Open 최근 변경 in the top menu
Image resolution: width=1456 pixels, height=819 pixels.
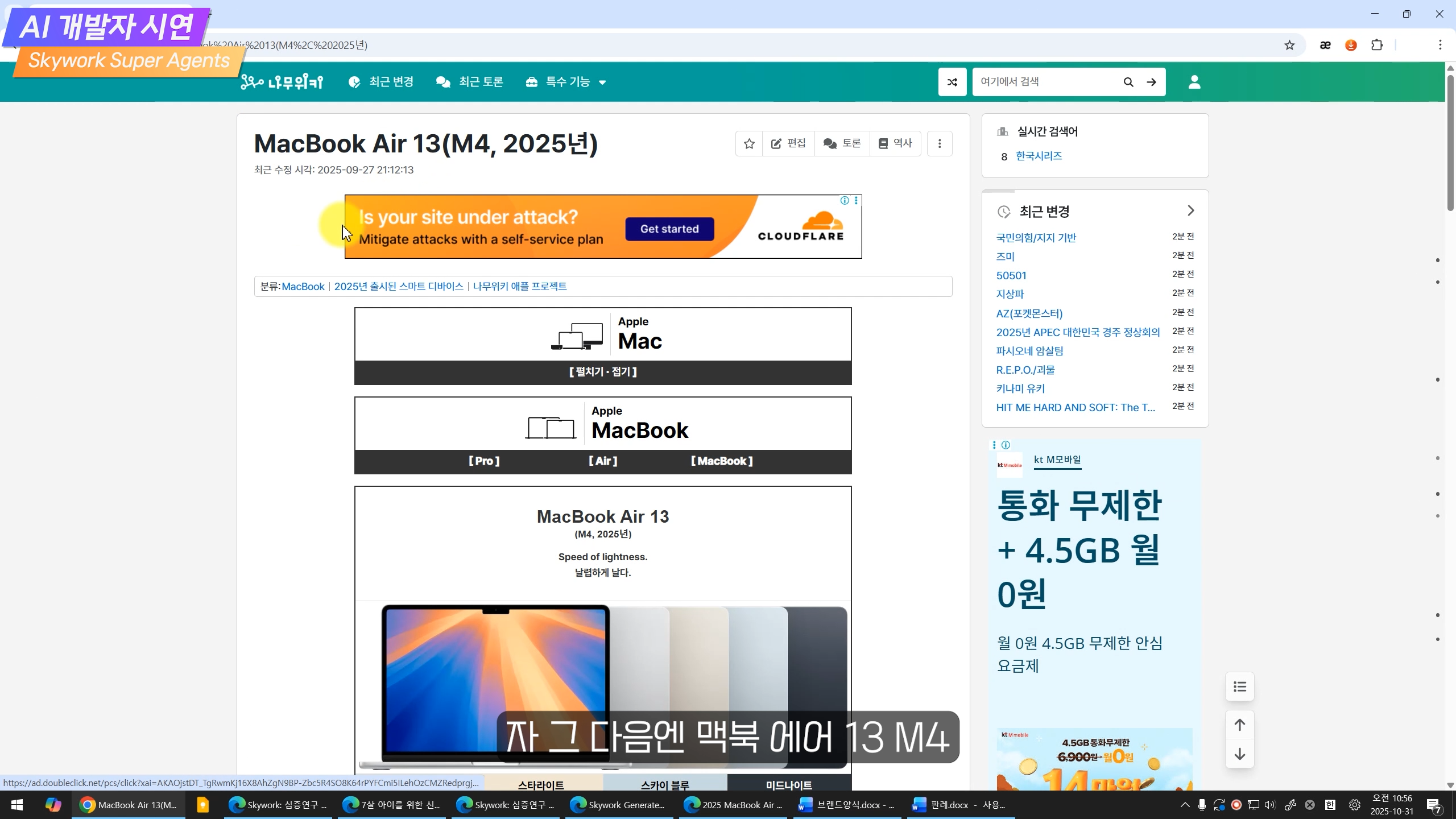381,82
